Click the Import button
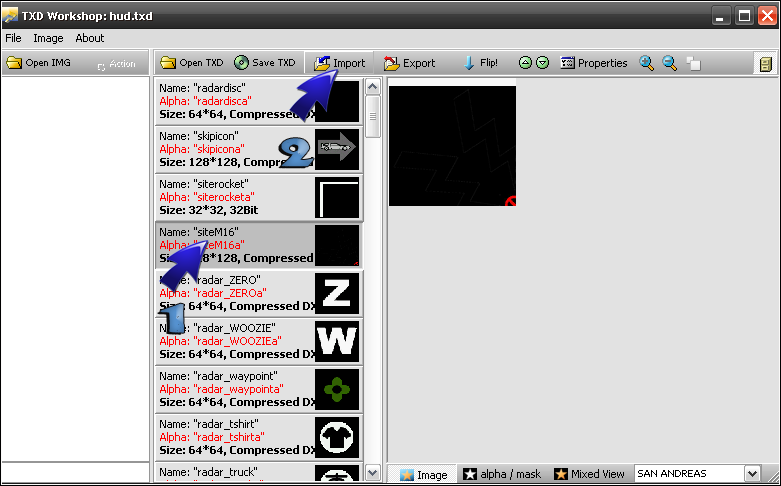 [340, 63]
